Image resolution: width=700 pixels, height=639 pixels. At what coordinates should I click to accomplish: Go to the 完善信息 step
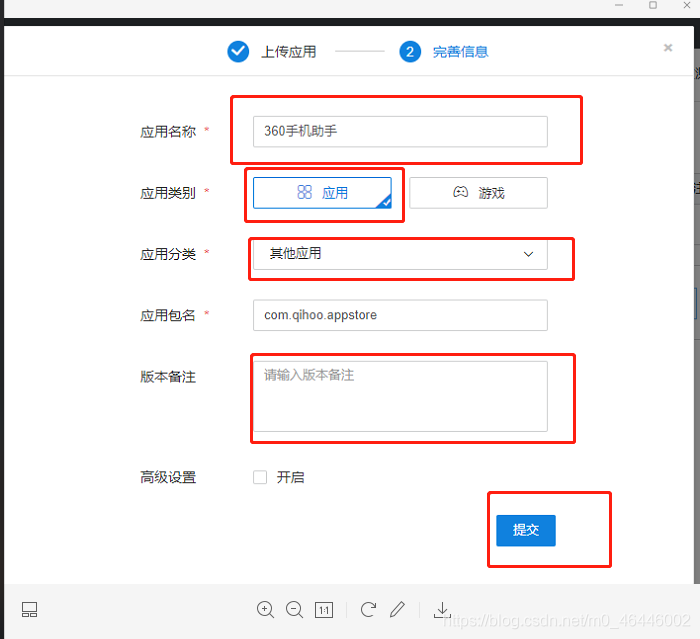(x=460, y=52)
